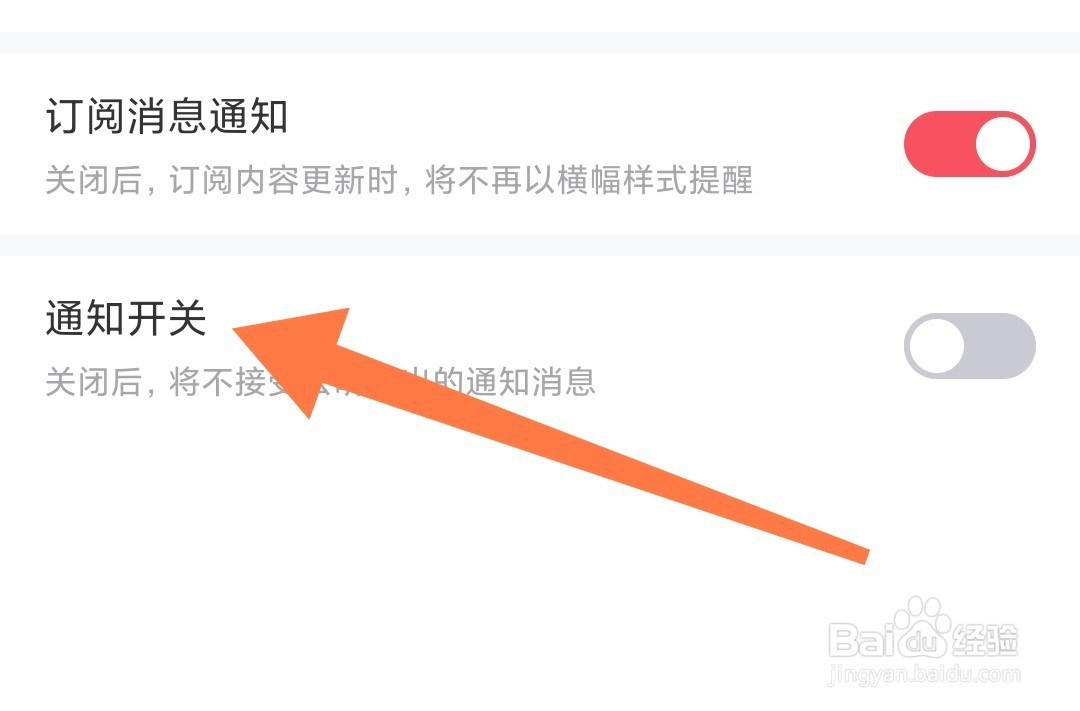Image resolution: width=1080 pixels, height=711 pixels.
Task: Tap the red track of the subscription toggle
Action: (939, 144)
